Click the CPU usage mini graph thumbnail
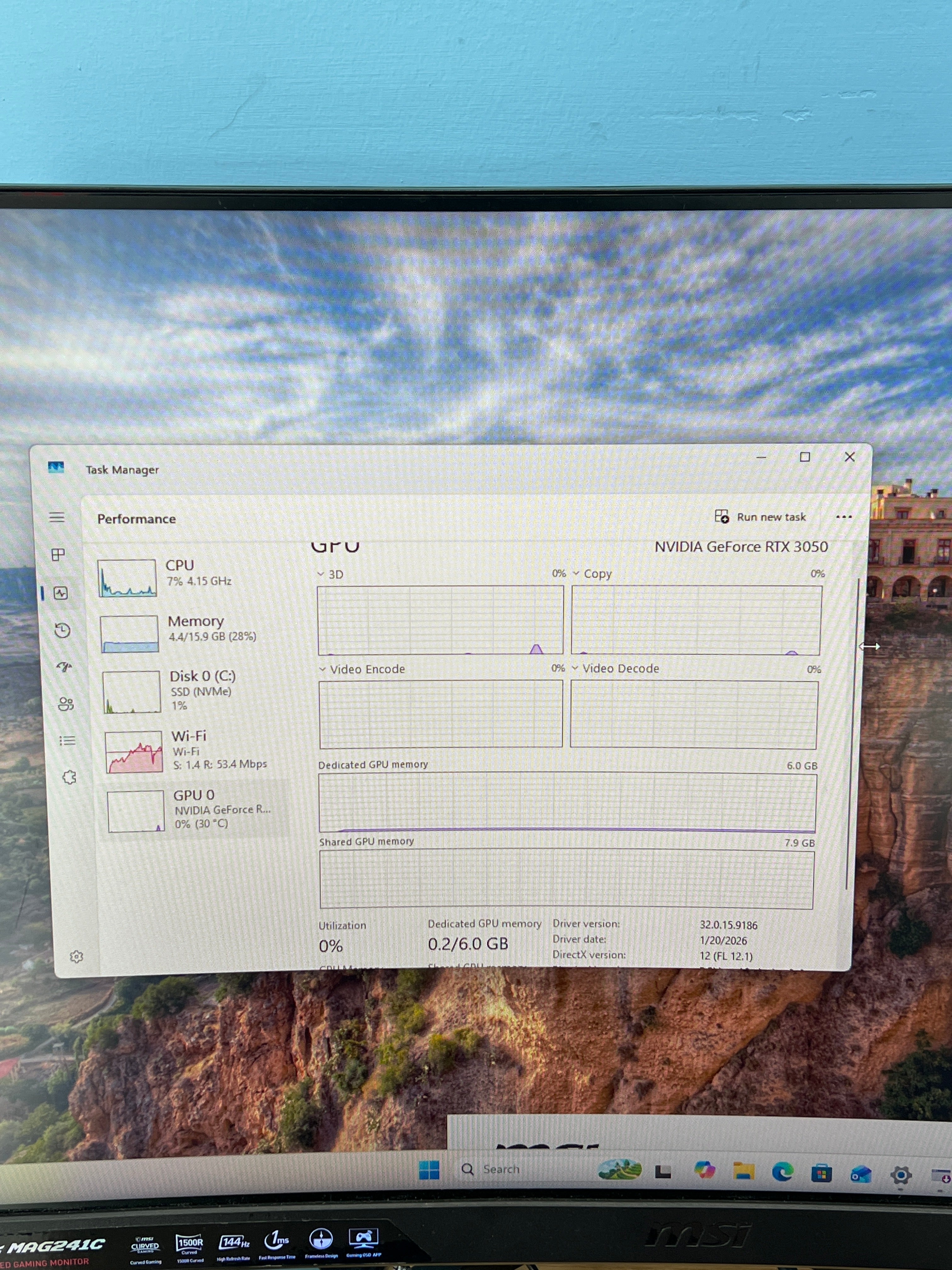This screenshot has height=1270, width=952. pyautogui.click(x=127, y=578)
